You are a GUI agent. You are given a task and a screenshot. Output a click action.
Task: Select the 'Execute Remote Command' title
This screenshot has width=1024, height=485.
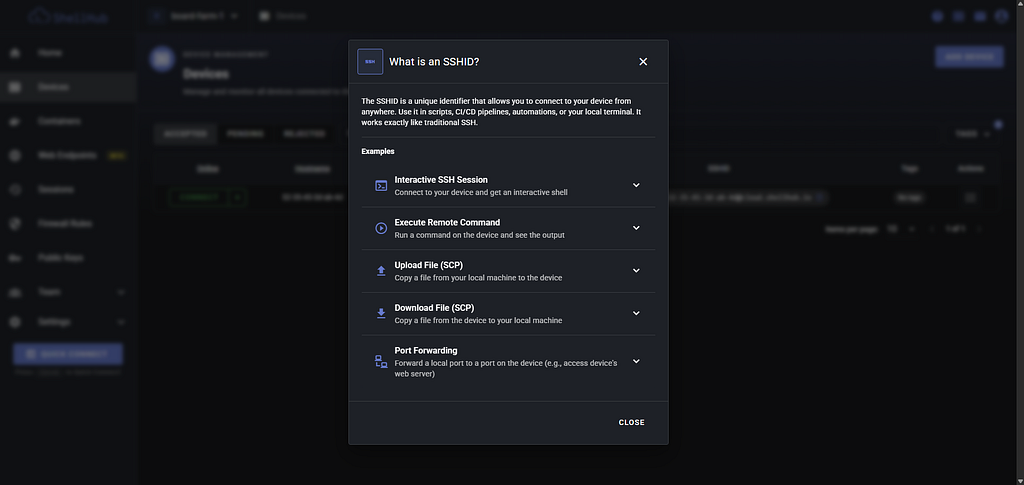[x=447, y=223]
